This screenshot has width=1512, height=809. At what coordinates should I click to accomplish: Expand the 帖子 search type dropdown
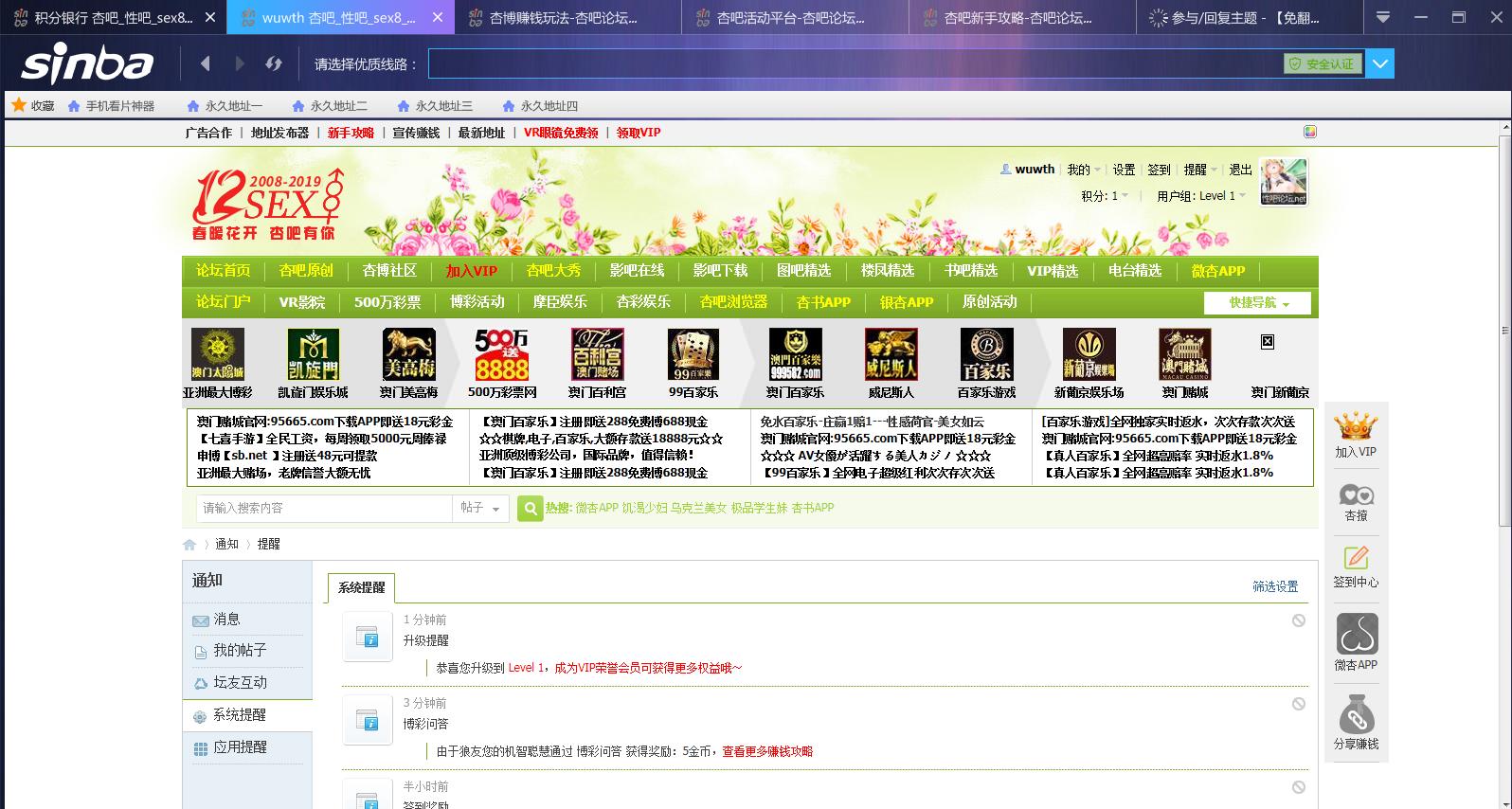(x=481, y=509)
